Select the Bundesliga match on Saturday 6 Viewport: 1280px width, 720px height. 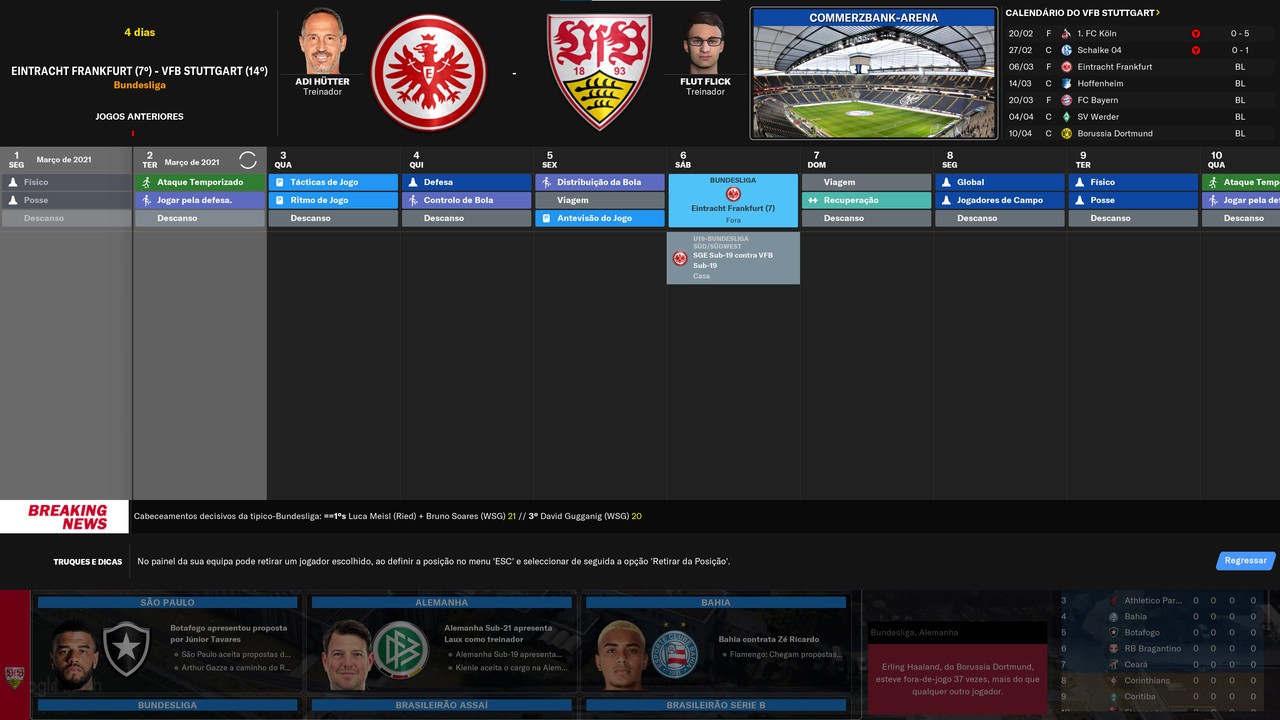pyautogui.click(x=733, y=201)
